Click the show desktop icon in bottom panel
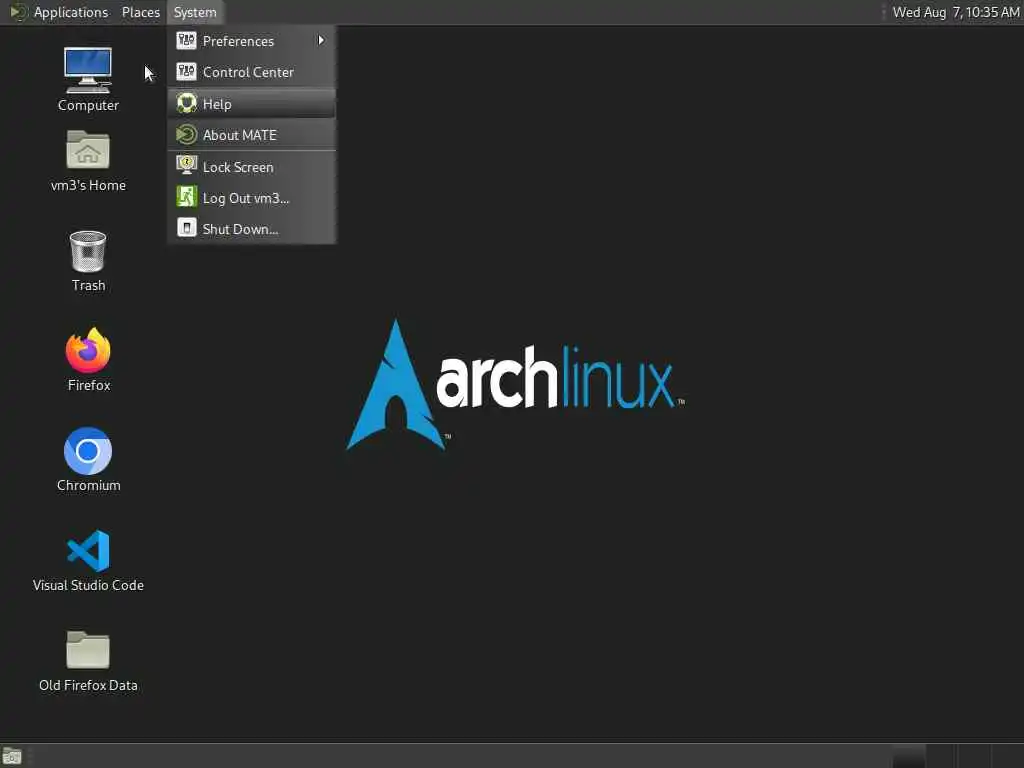The image size is (1024, 768). click(x=12, y=756)
